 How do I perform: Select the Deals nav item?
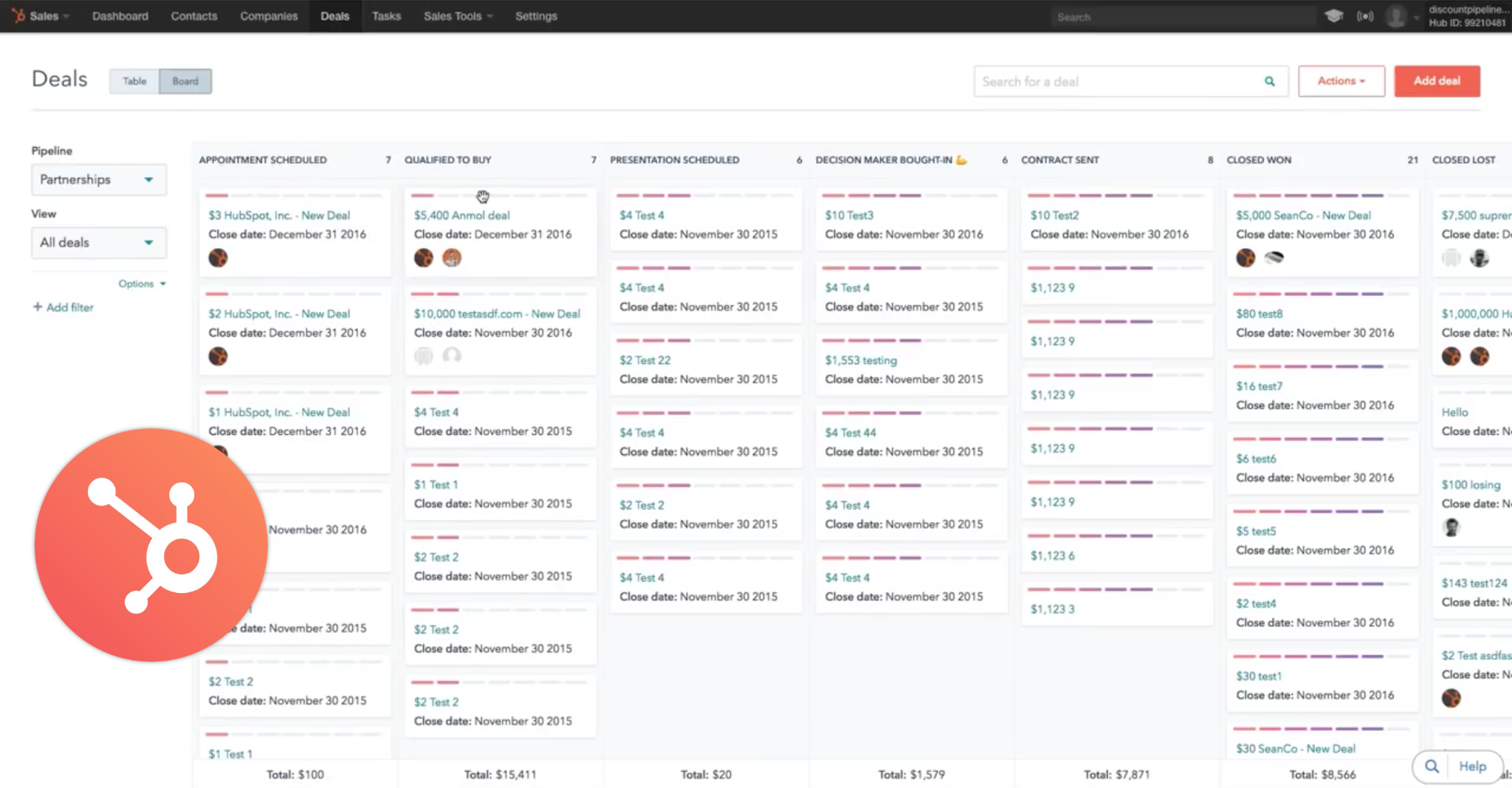pos(335,16)
